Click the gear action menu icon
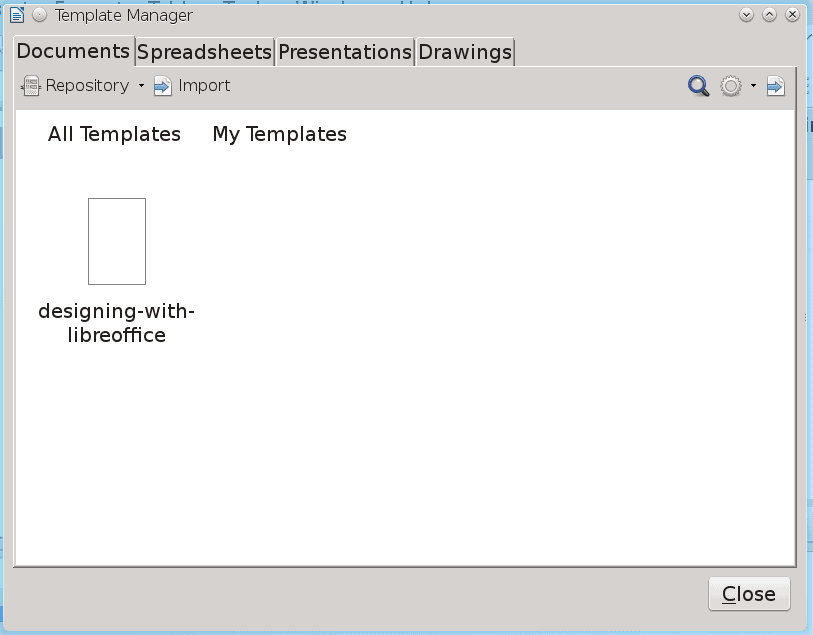Screen dimensions: 813x635 point(731,86)
